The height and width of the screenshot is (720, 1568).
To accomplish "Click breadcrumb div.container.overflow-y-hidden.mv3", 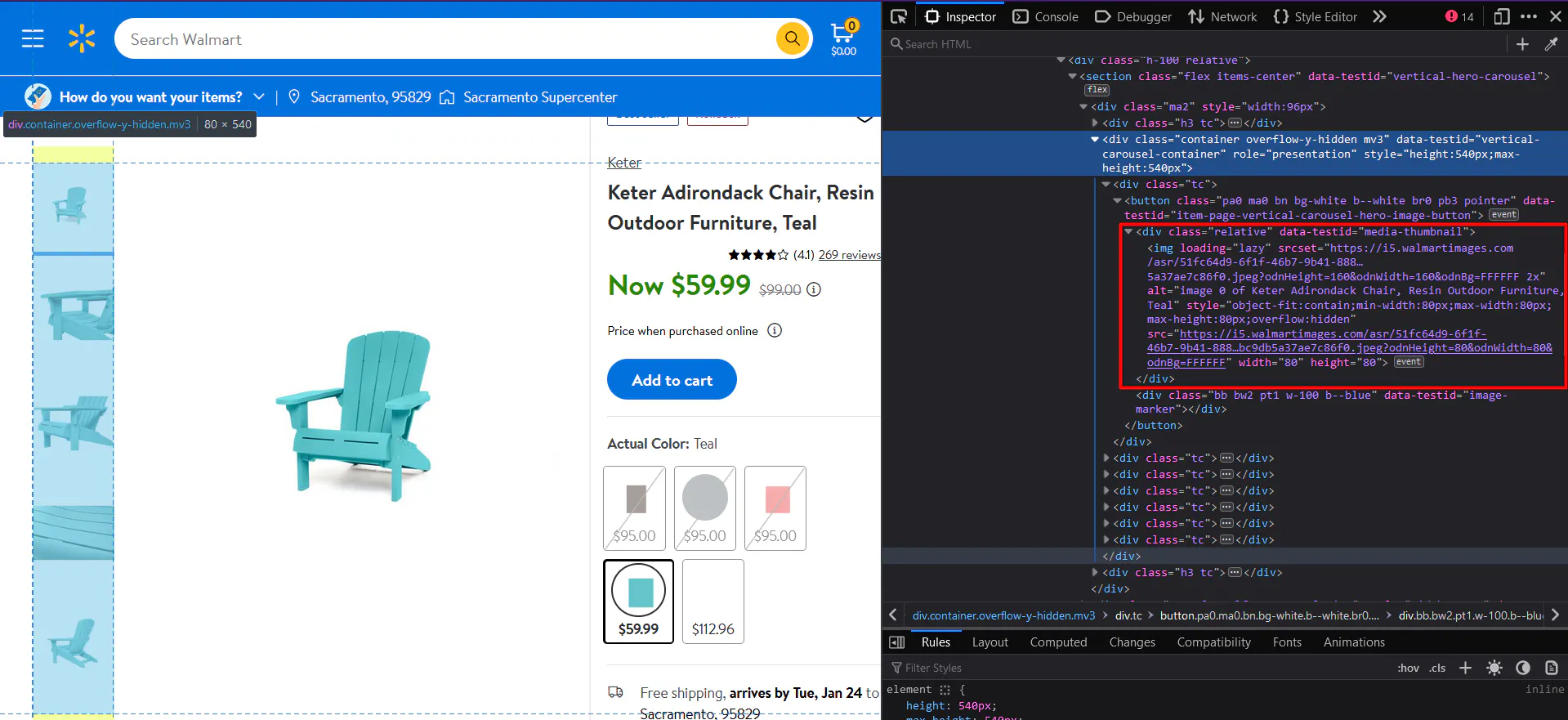I will [x=1003, y=615].
